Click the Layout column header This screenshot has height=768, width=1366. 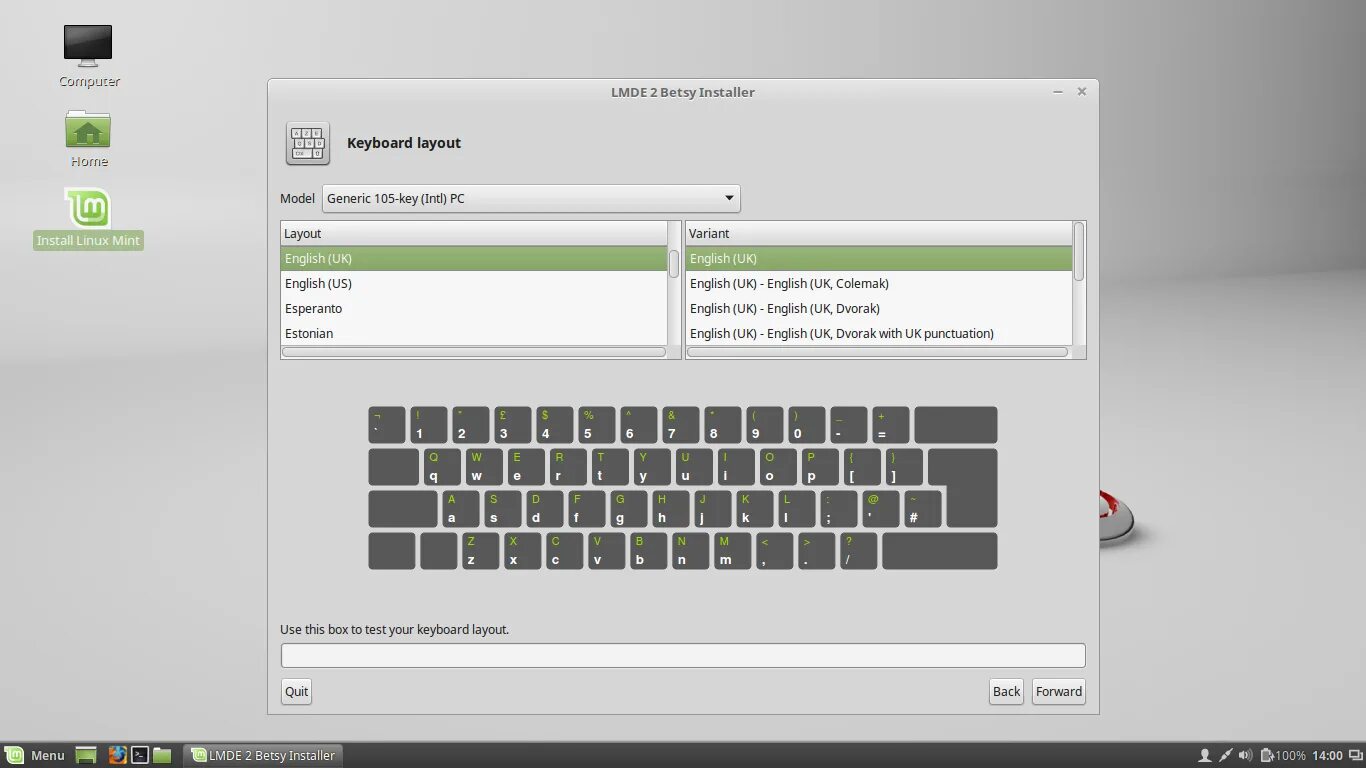(x=474, y=233)
